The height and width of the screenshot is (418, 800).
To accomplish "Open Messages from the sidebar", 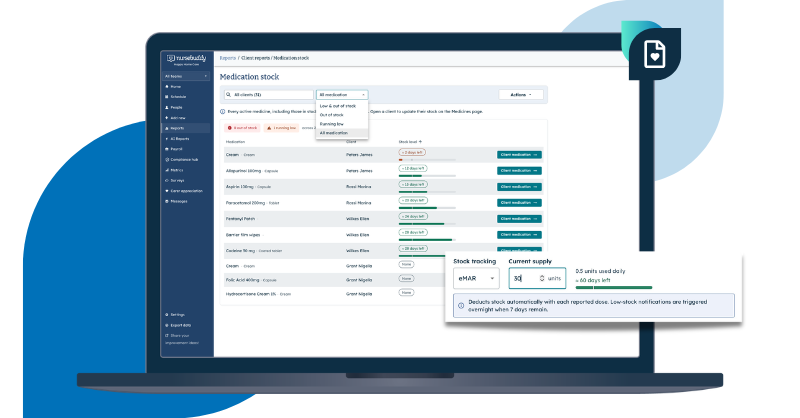I will point(176,202).
